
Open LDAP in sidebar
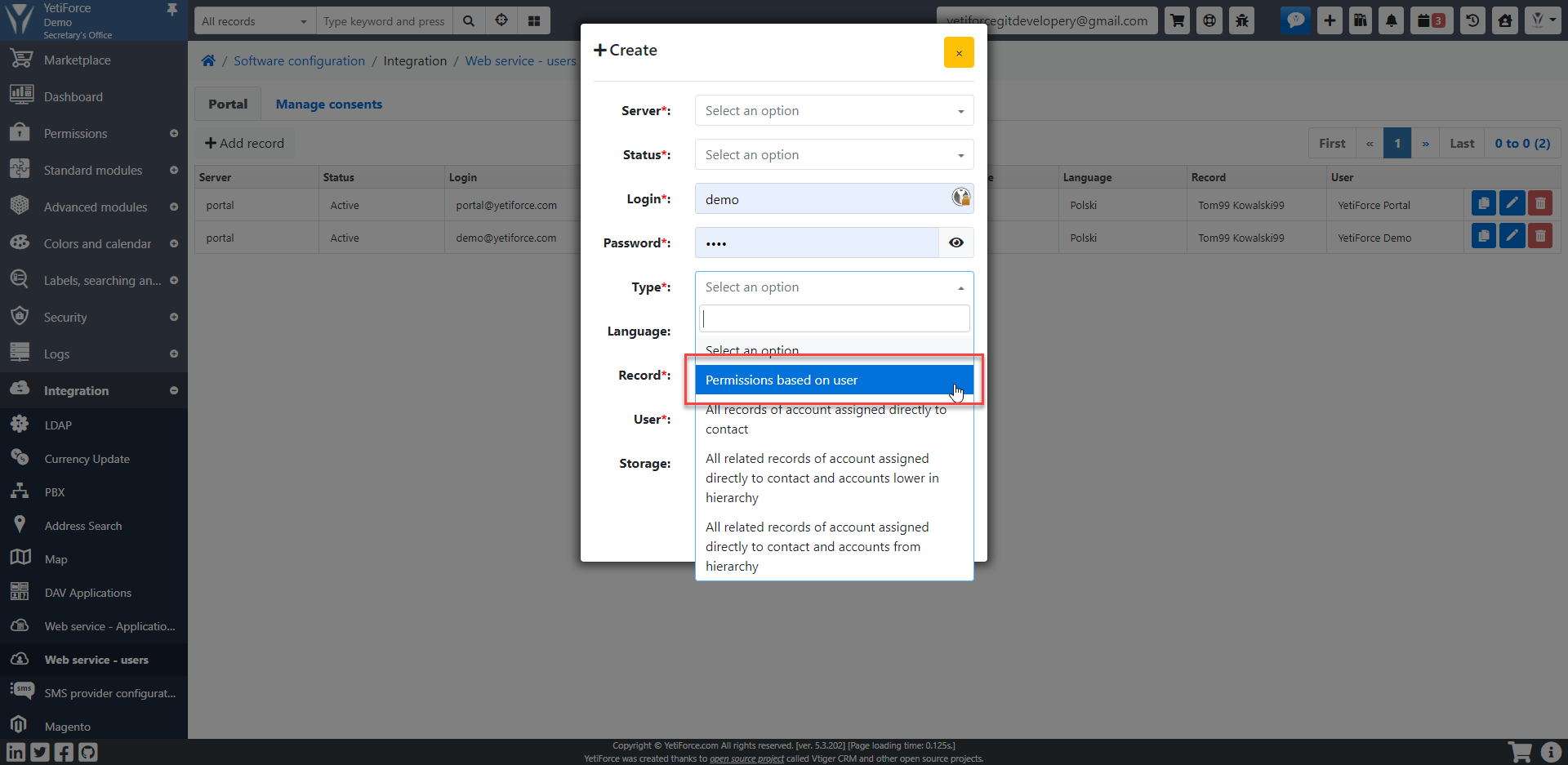click(94, 425)
